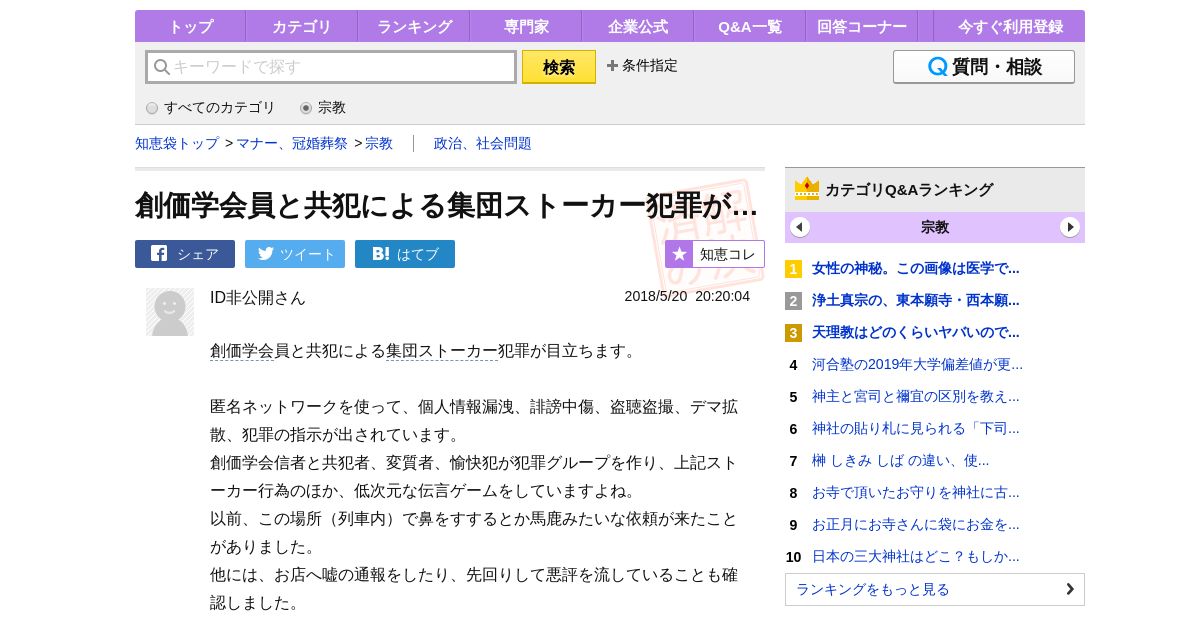Select the 宗教 radio button
The height and width of the screenshot is (630, 1200).
pos(306,108)
